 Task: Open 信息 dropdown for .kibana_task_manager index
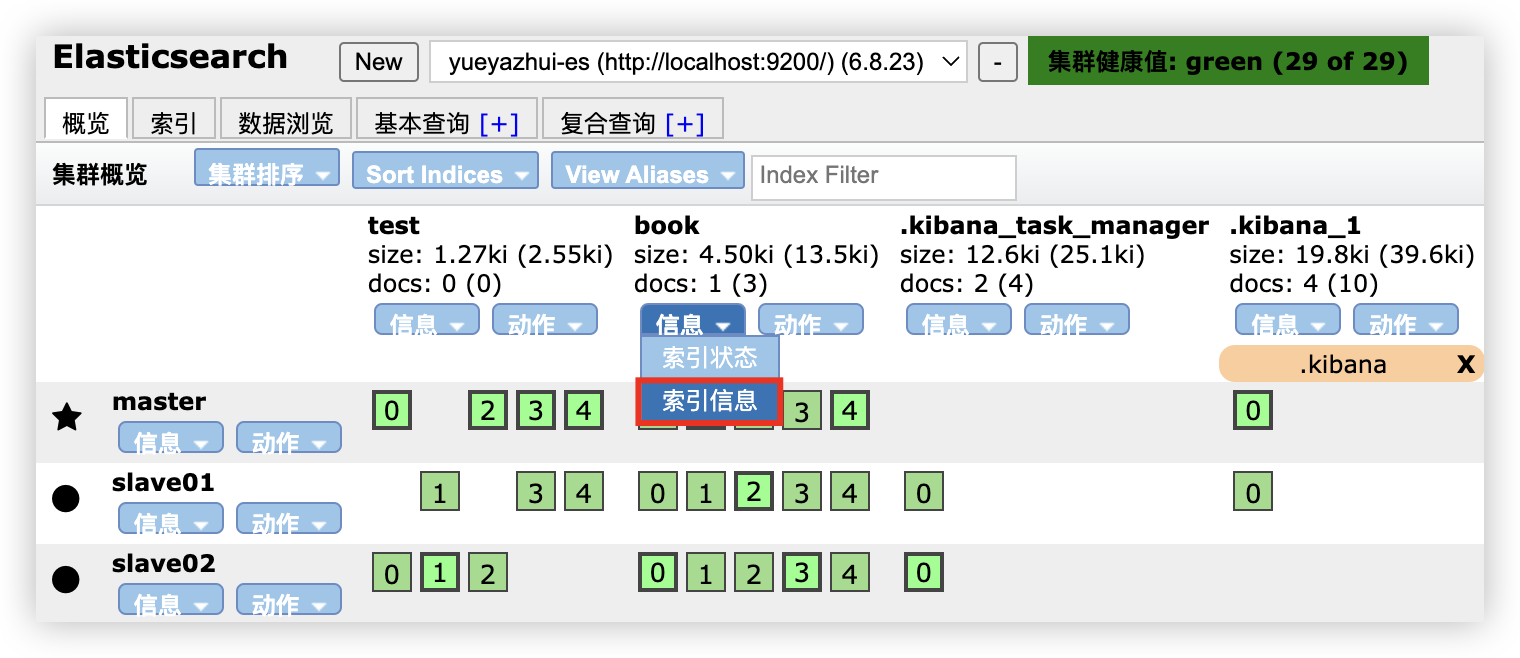(x=959, y=320)
